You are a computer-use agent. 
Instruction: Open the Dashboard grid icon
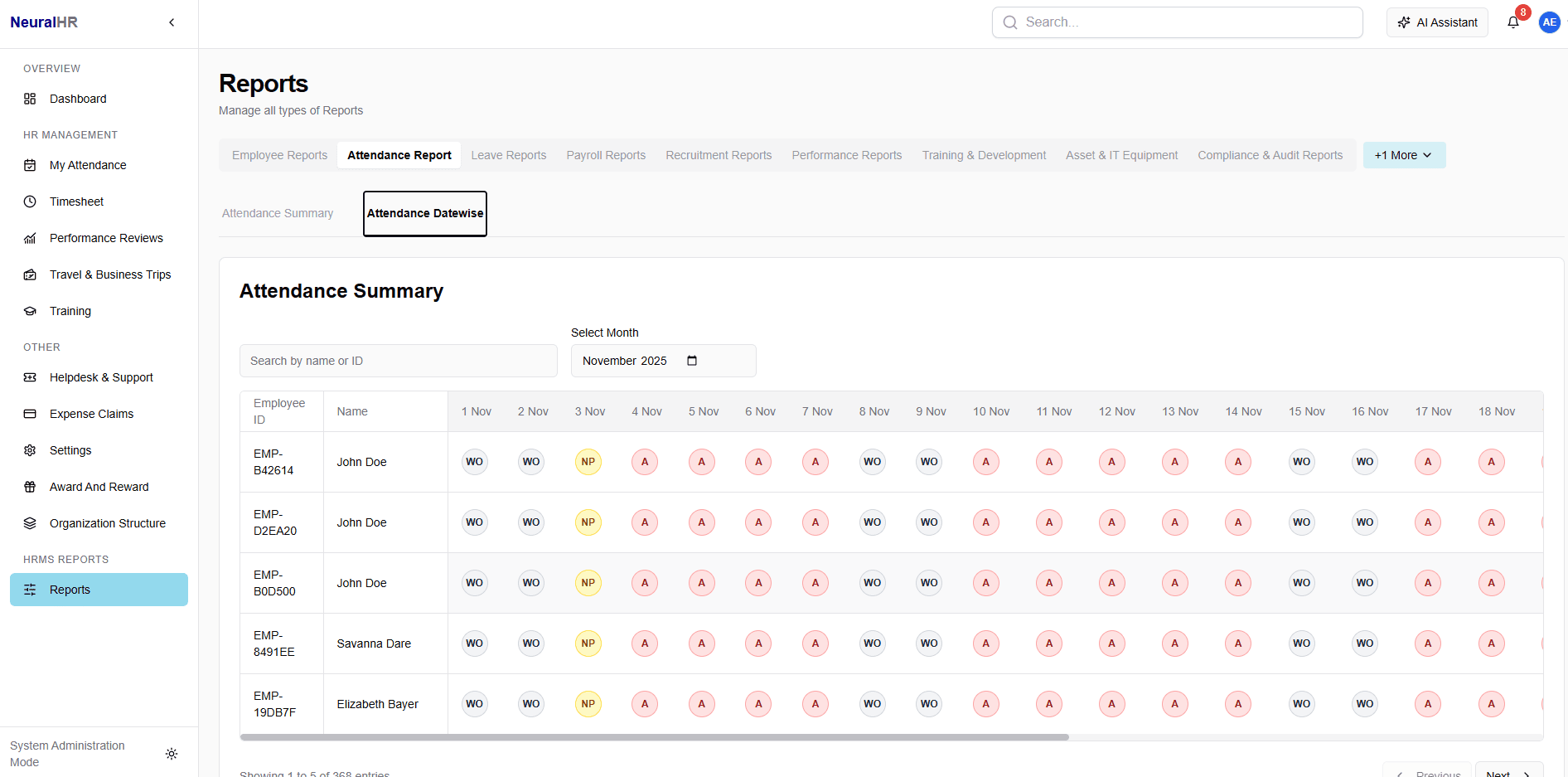[30, 99]
